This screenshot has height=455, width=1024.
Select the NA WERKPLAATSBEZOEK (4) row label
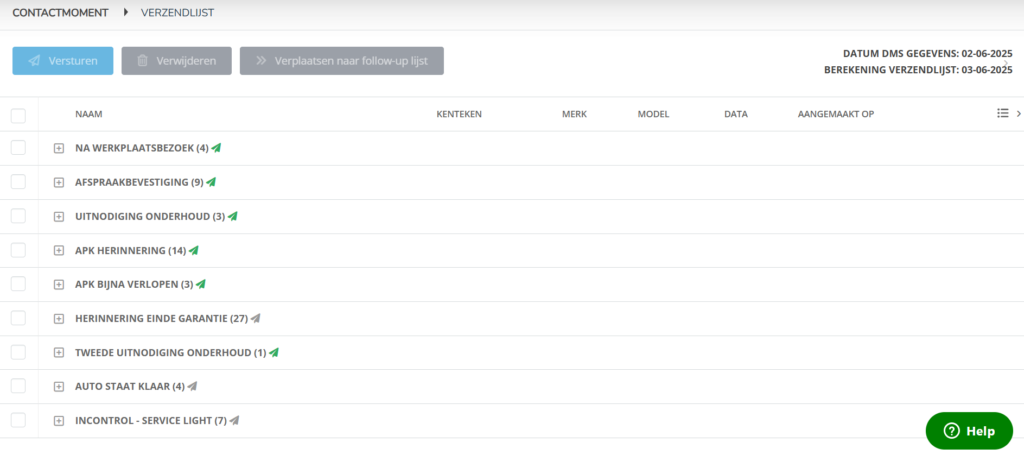click(142, 148)
